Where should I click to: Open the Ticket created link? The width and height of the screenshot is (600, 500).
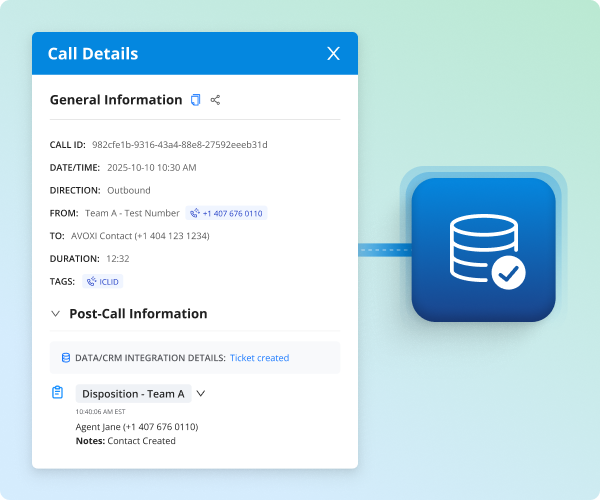[x=259, y=358]
